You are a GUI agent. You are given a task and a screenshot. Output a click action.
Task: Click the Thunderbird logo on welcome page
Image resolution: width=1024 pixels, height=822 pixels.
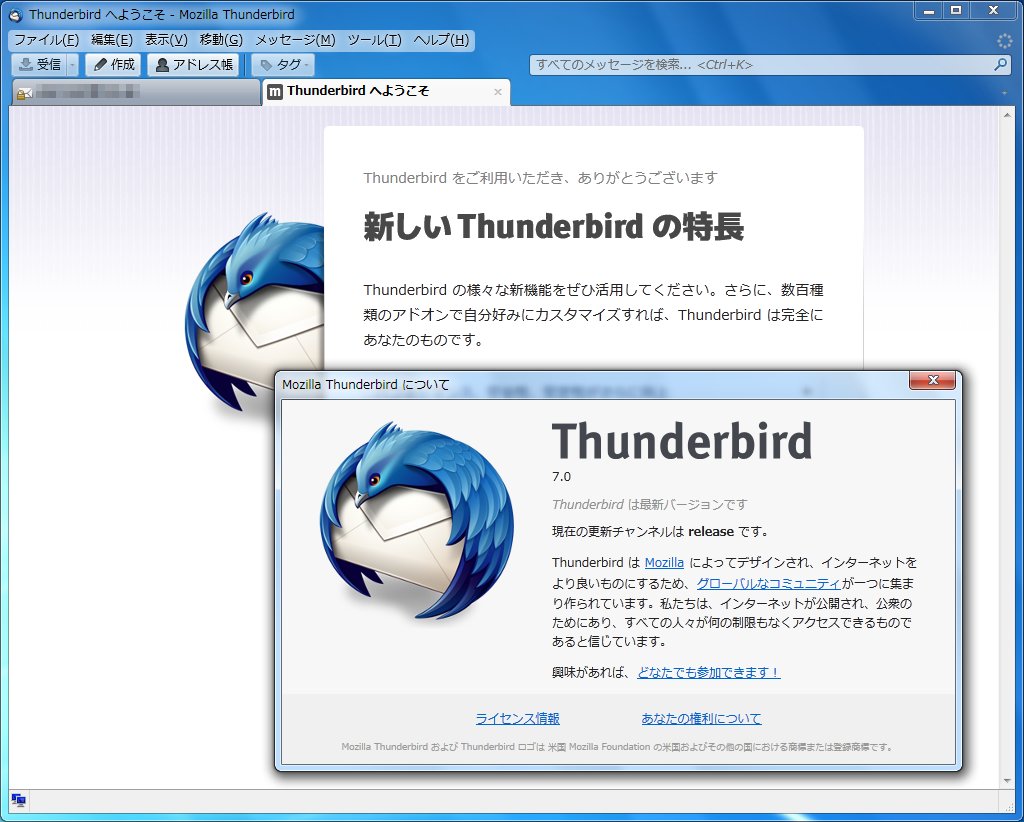point(255,313)
